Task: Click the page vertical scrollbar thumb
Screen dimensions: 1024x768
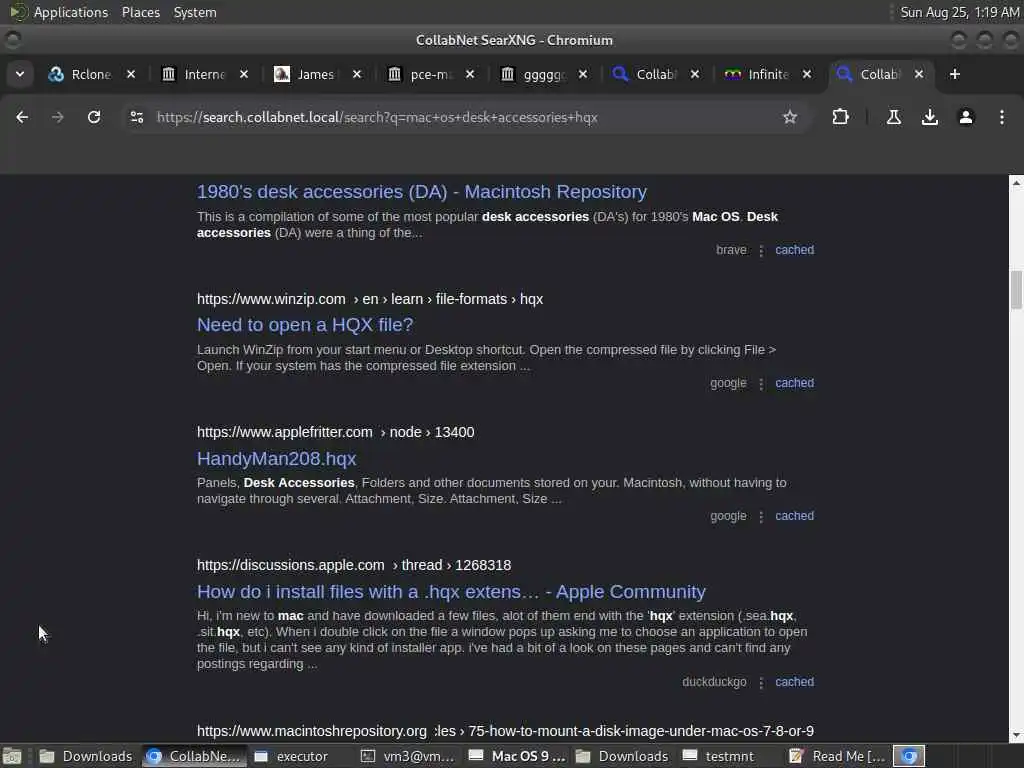Action: pyautogui.click(x=1016, y=289)
